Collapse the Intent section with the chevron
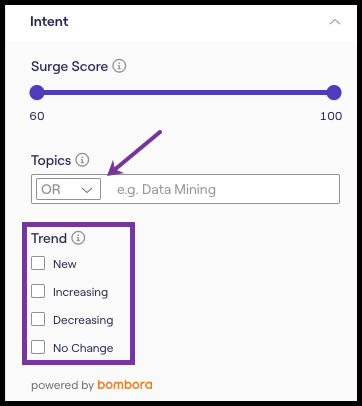Viewport: 362px width, 406px height. coord(335,22)
